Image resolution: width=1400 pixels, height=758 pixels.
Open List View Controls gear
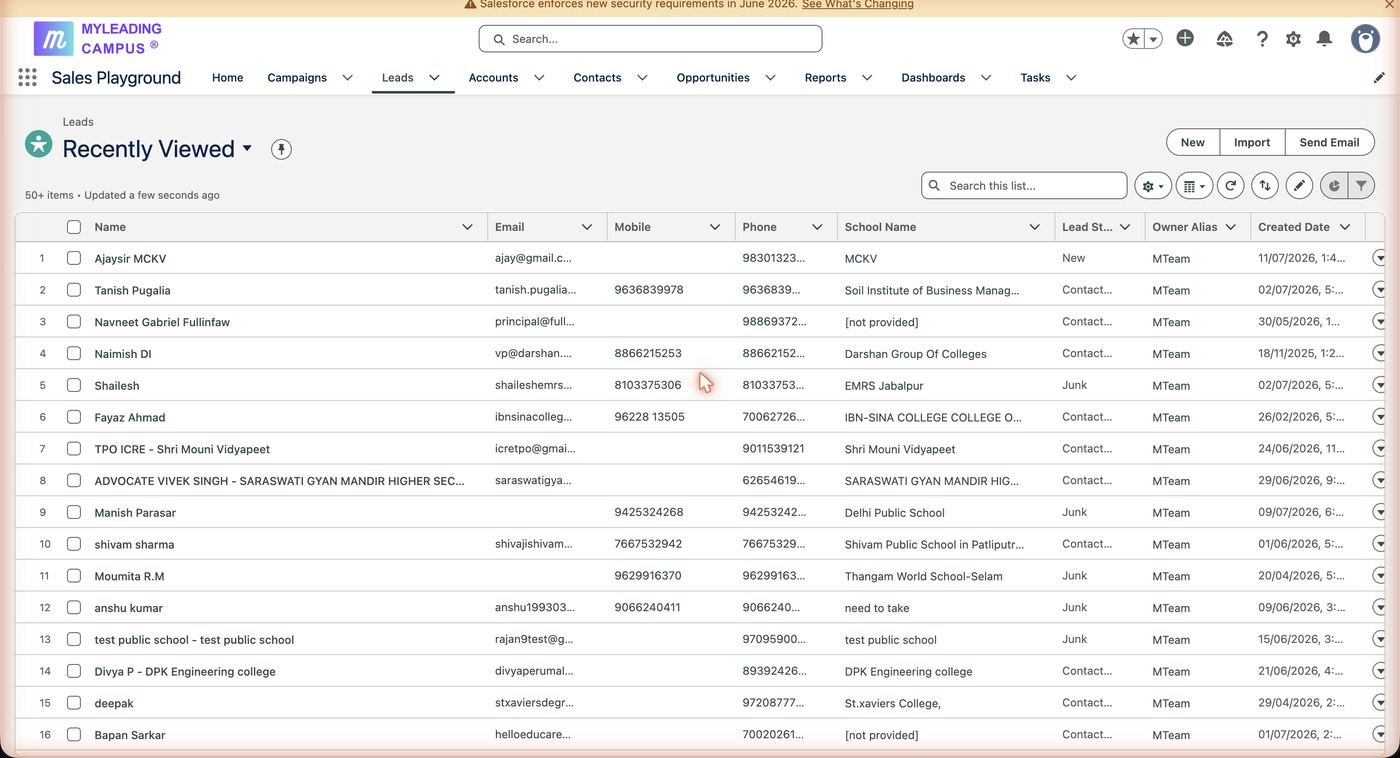tap(1153, 186)
